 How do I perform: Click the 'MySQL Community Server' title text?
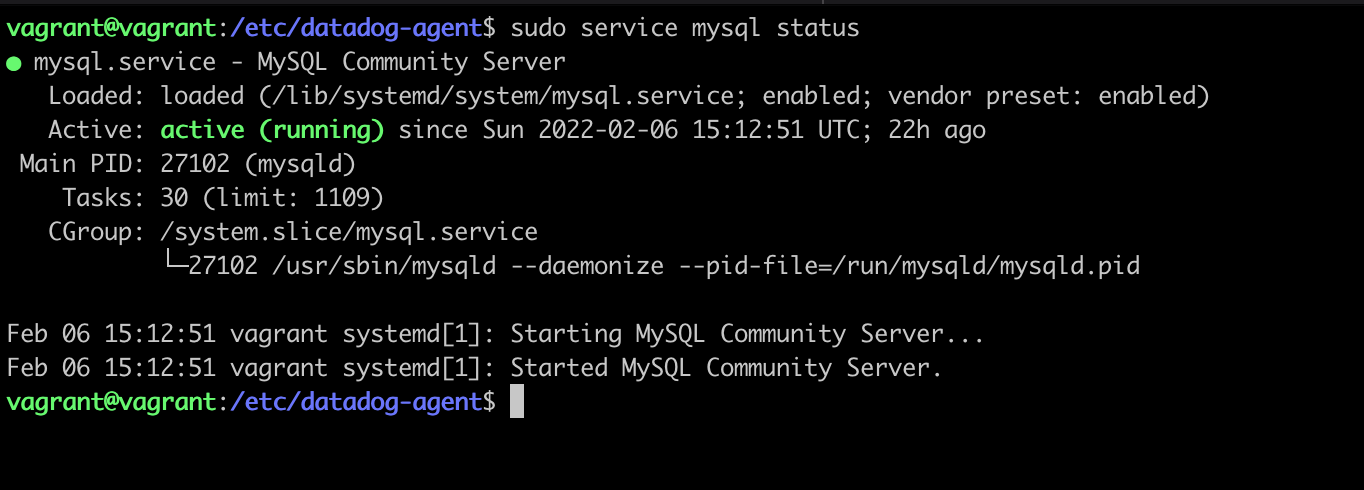[411, 62]
